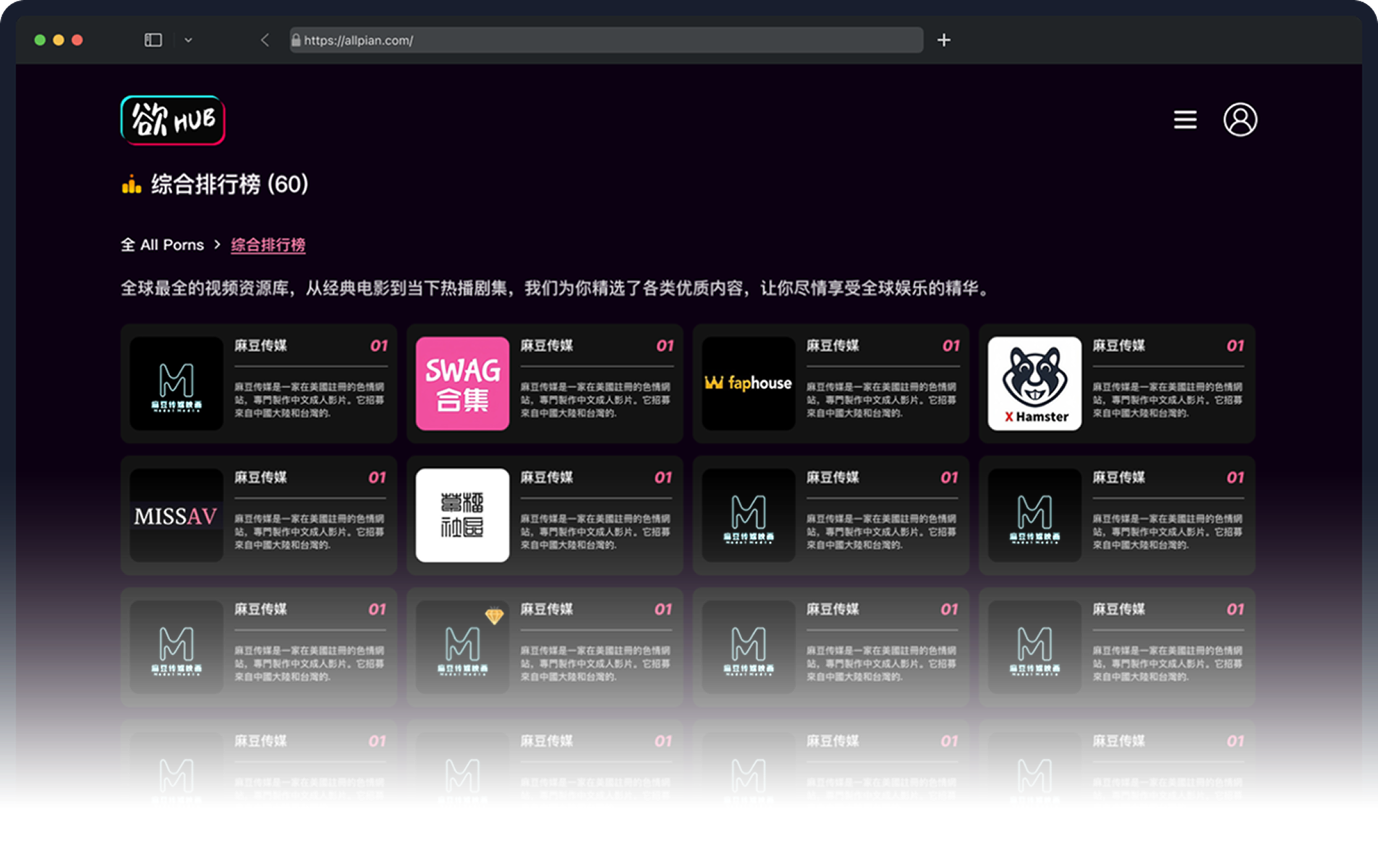Click the site logo in header
This screenshot has width=1378, height=868.
click(173, 120)
